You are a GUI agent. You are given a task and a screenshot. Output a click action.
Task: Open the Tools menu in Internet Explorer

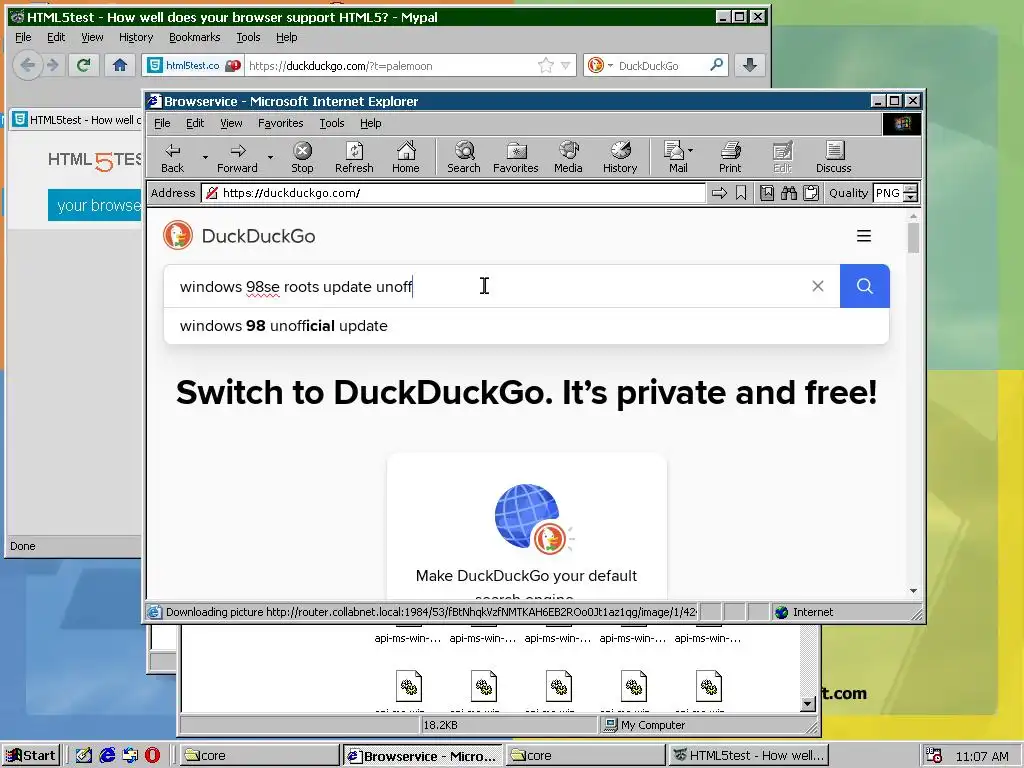[x=332, y=123]
